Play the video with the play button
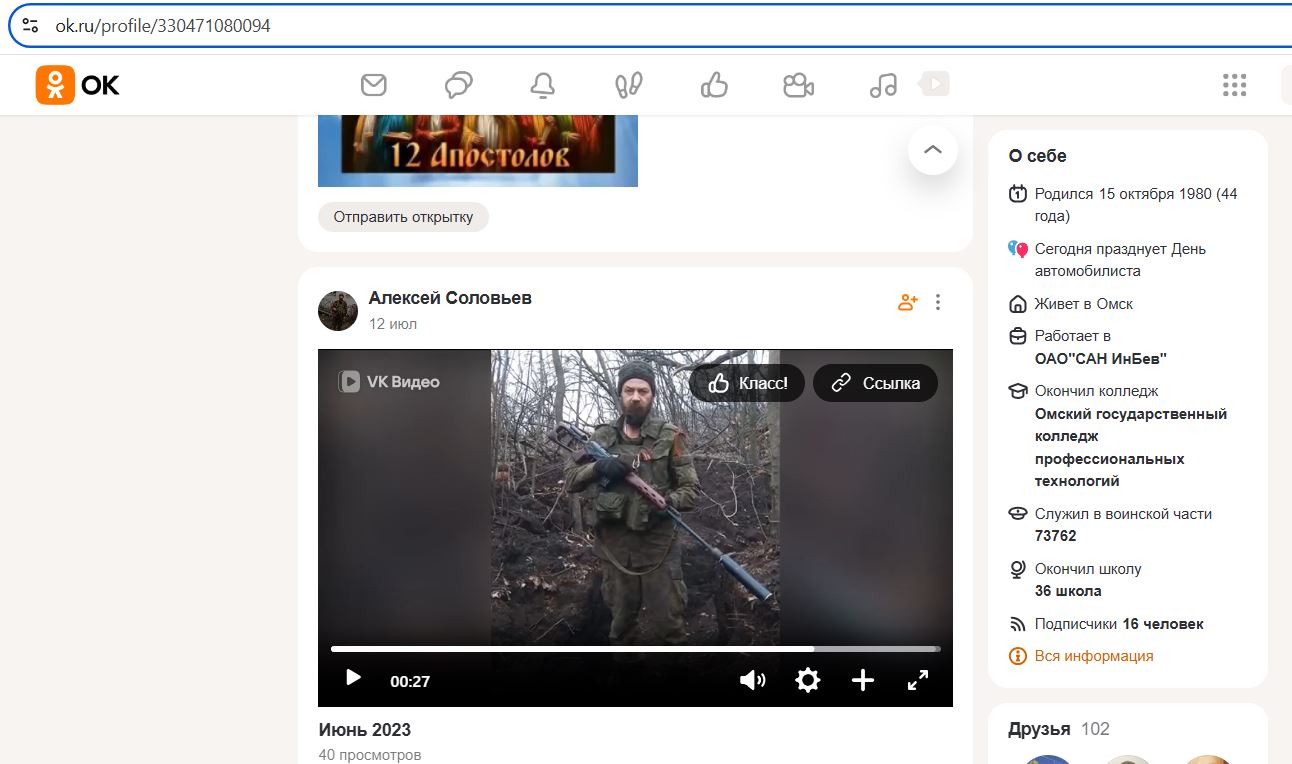The width and height of the screenshot is (1292, 764). click(353, 678)
